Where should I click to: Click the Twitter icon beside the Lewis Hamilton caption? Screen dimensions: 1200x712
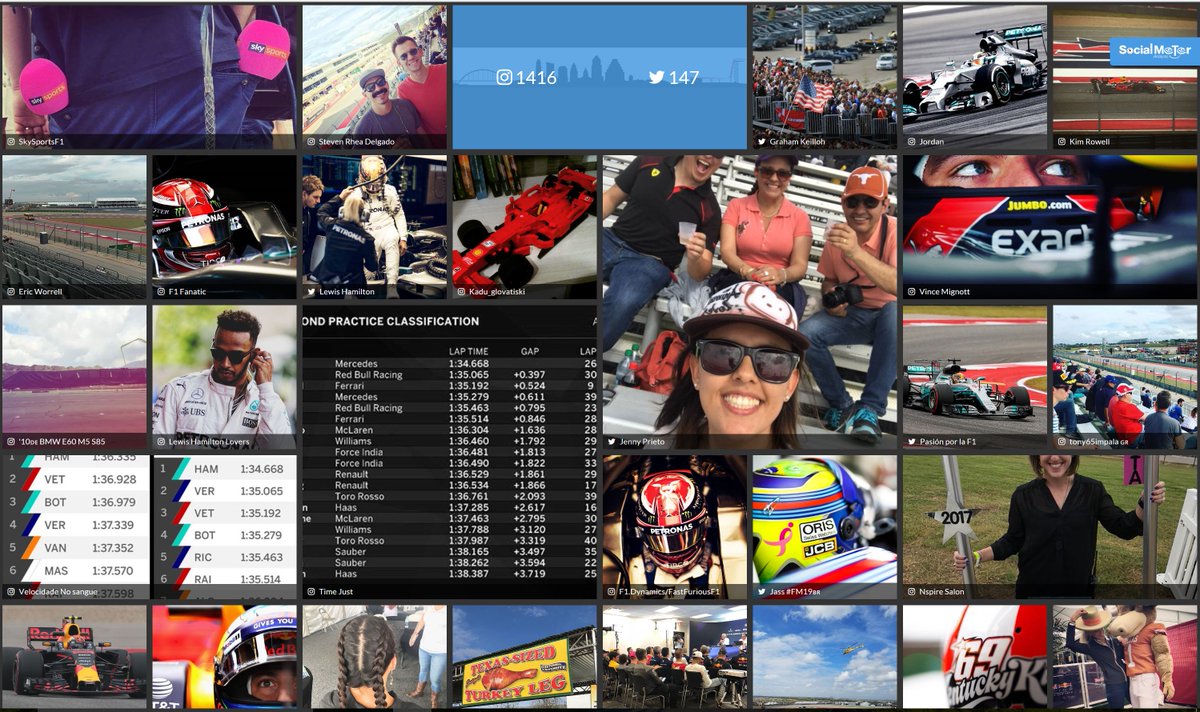tap(311, 292)
